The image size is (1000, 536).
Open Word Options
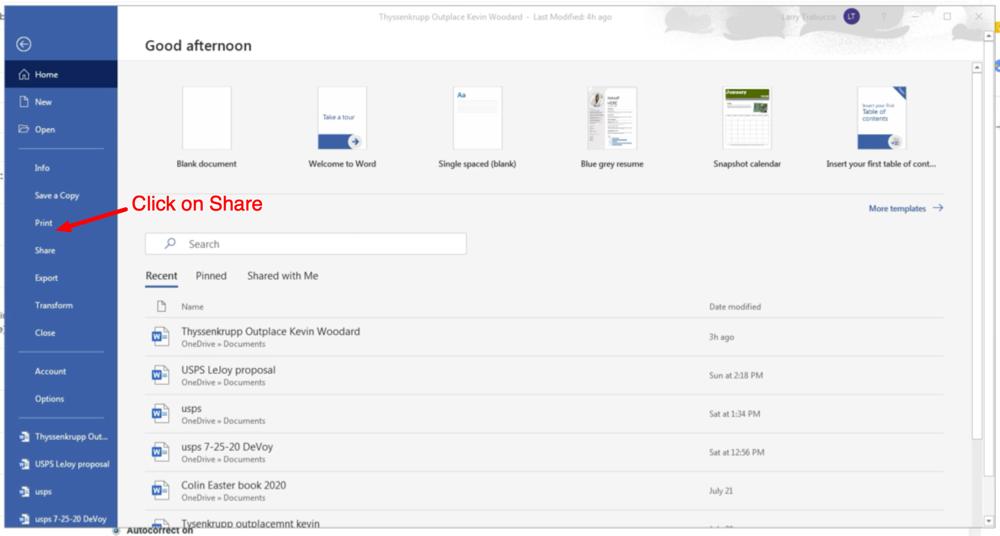tap(49, 399)
